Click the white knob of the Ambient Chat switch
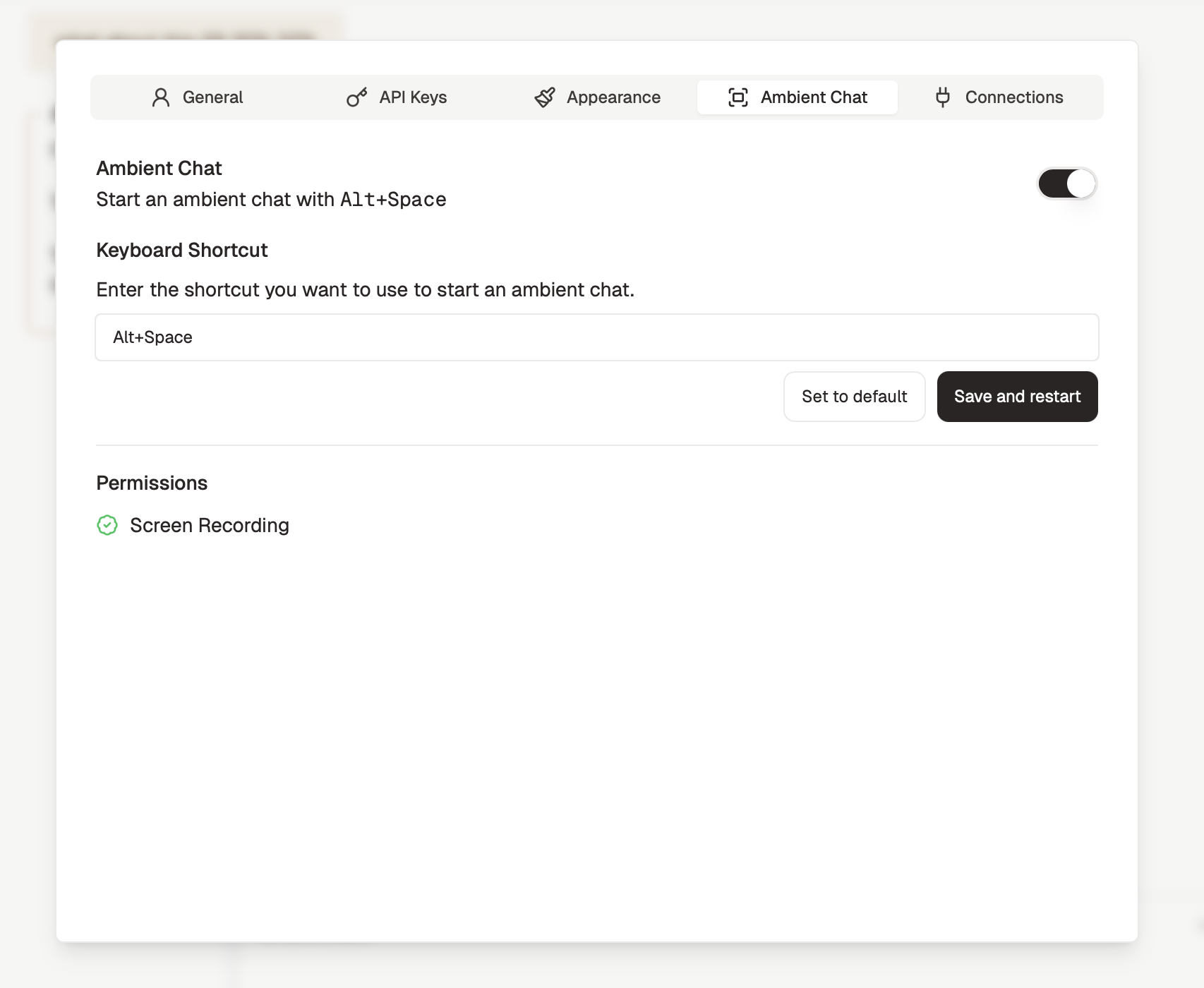The image size is (1204, 988). (x=1080, y=183)
